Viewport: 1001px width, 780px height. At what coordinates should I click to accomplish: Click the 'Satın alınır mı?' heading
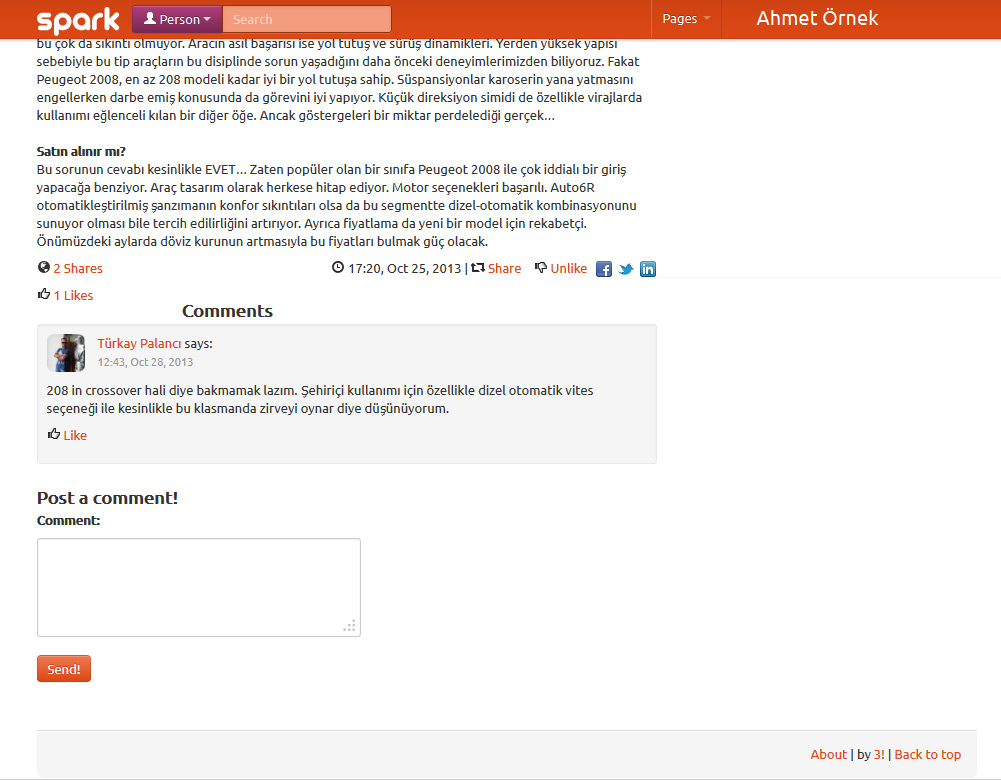click(81, 151)
